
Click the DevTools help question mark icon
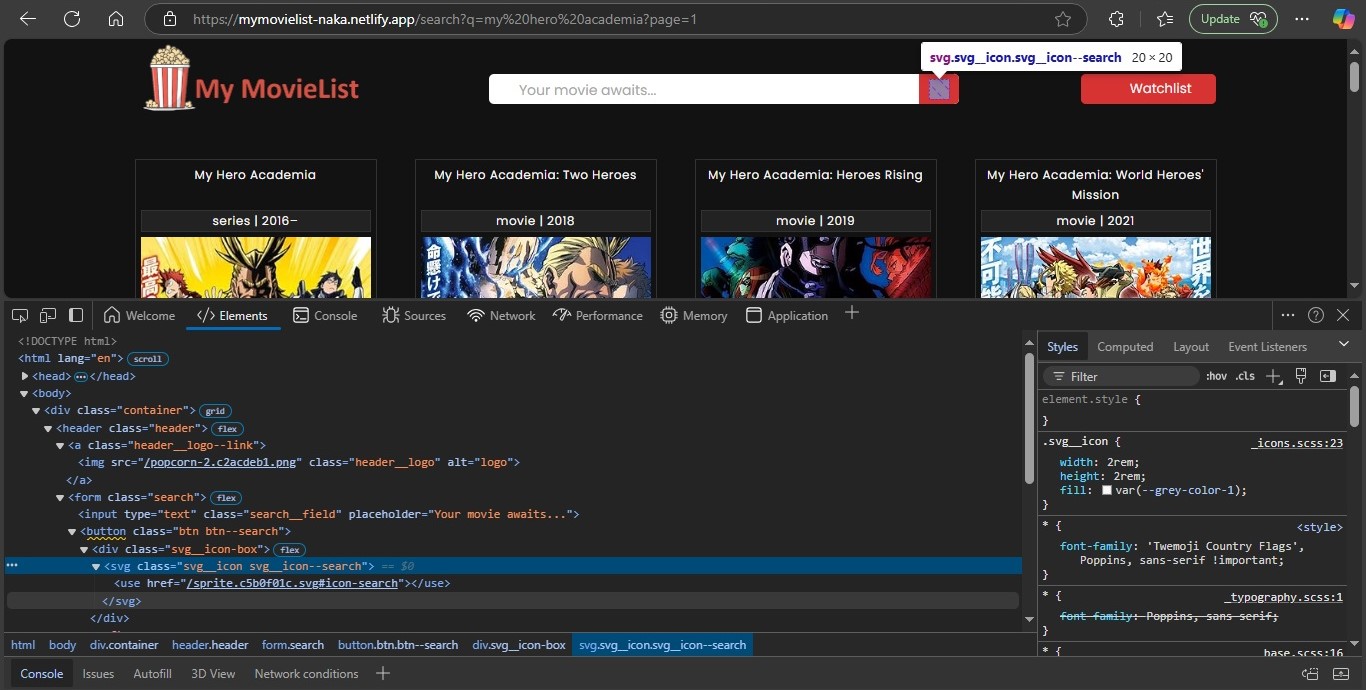coord(1316,315)
